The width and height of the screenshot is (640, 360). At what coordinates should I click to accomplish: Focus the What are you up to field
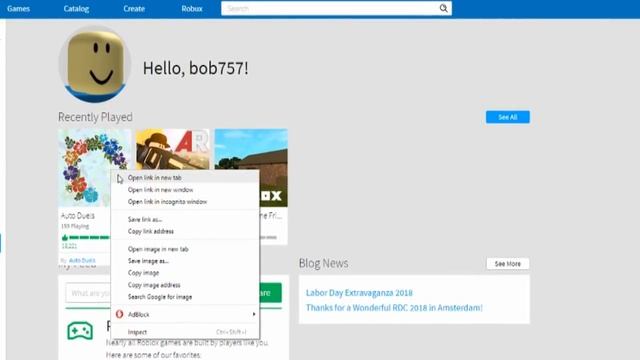(88, 293)
